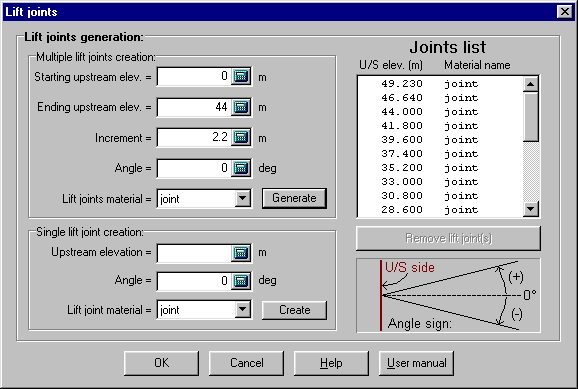Select the 37.400 joint row
Screen dimensions: 578x389
click(440, 154)
